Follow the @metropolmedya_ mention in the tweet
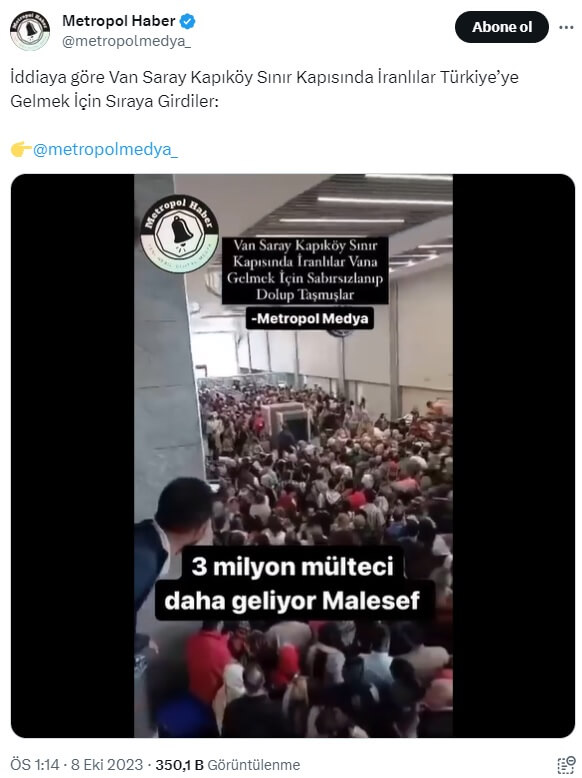582x778 pixels. click(x=105, y=149)
